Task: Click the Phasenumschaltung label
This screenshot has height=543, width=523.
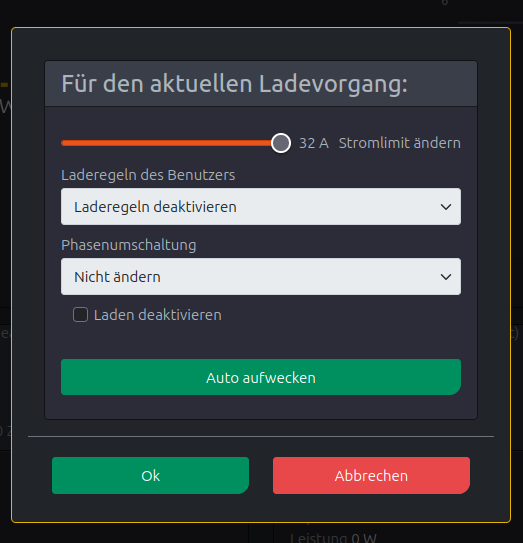Action: pyautogui.click(x=128, y=245)
